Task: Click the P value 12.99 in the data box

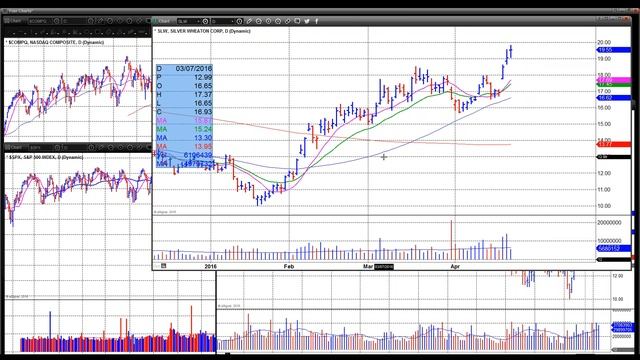Action: point(203,77)
